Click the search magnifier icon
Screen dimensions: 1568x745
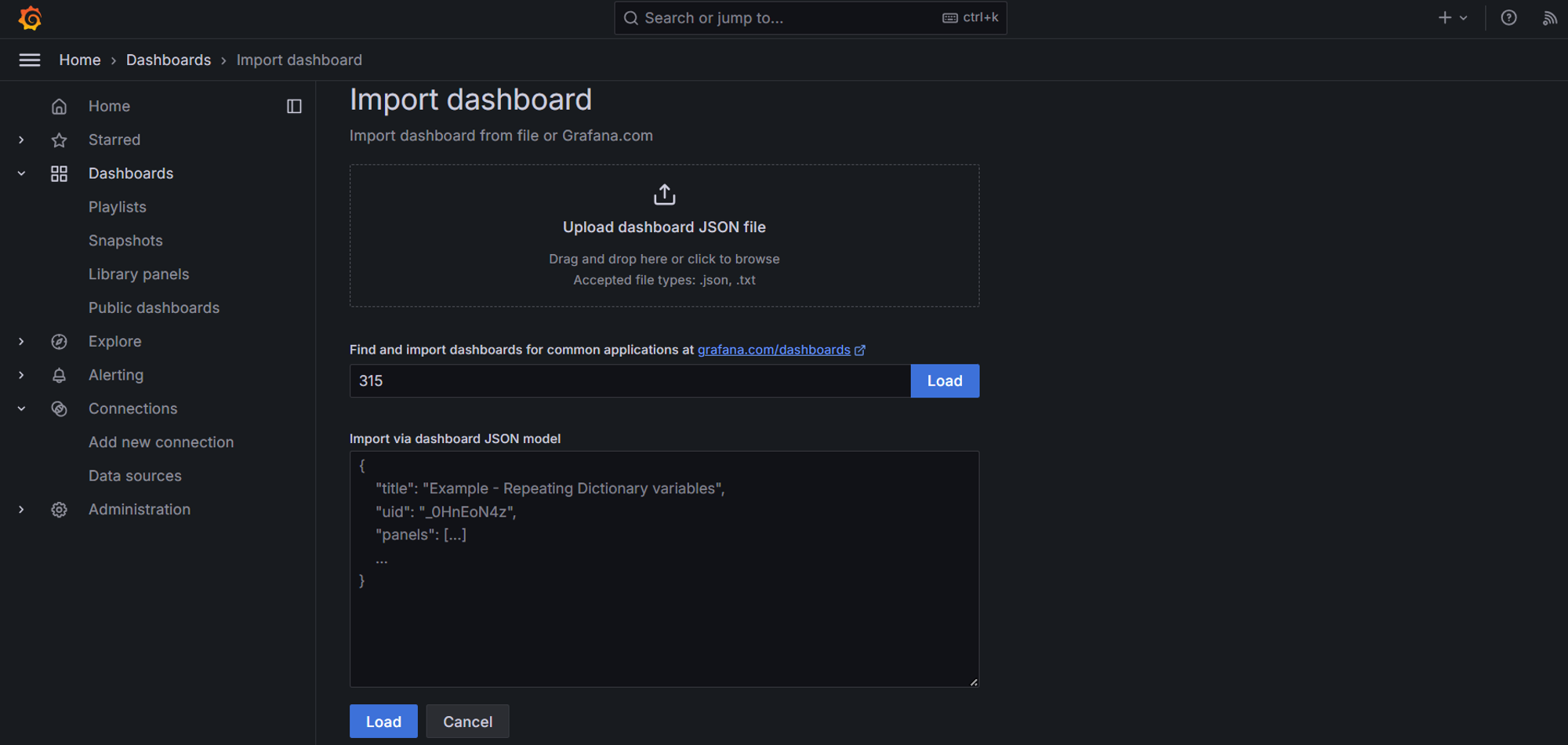[x=631, y=17]
